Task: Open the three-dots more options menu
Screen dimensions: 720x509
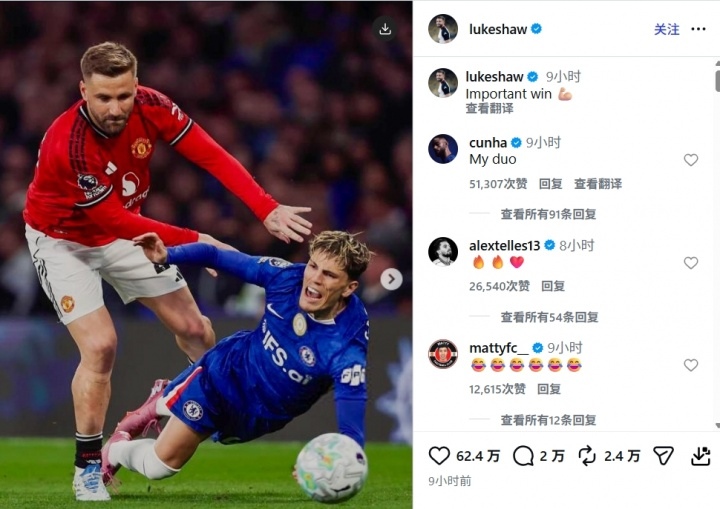Action: coord(698,29)
